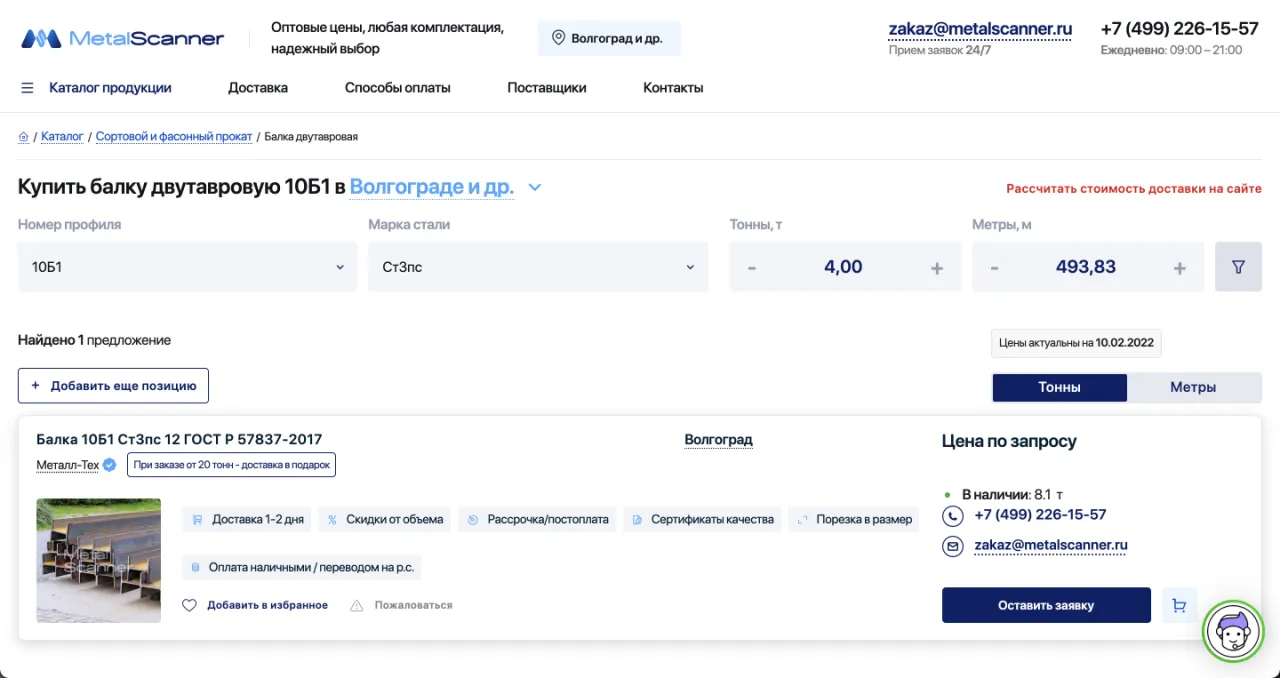Open the hamburger catalog menu icon
Viewport: 1280px width, 678px height.
tap(27, 87)
